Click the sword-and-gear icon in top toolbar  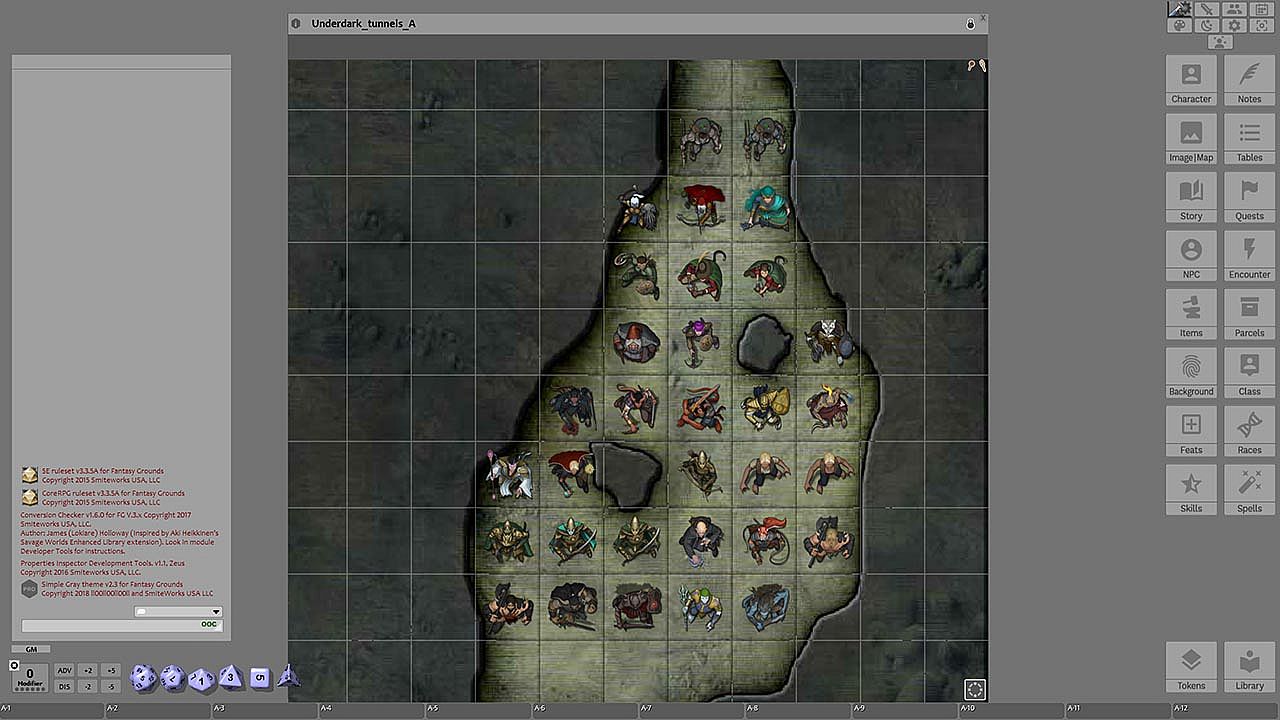1180,9
